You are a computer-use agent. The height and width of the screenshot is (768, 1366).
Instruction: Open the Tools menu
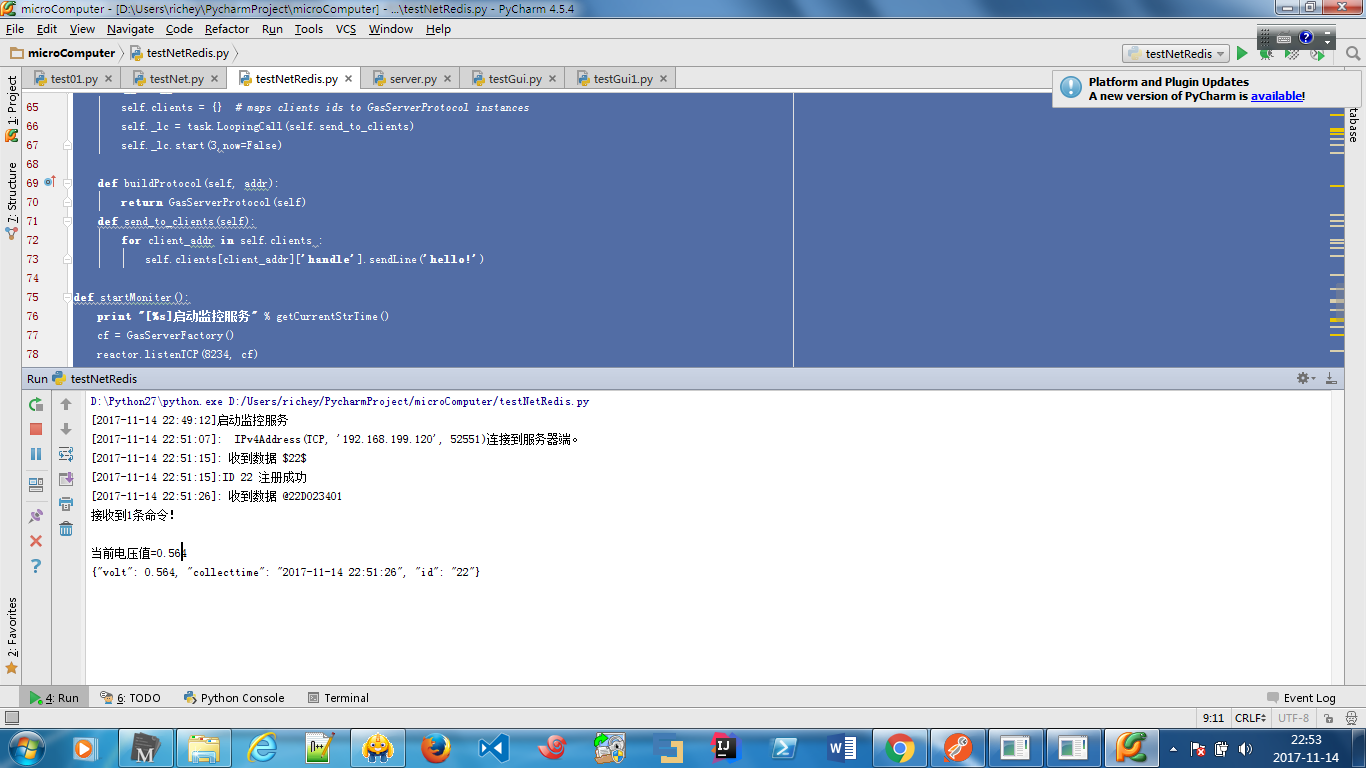tap(308, 29)
